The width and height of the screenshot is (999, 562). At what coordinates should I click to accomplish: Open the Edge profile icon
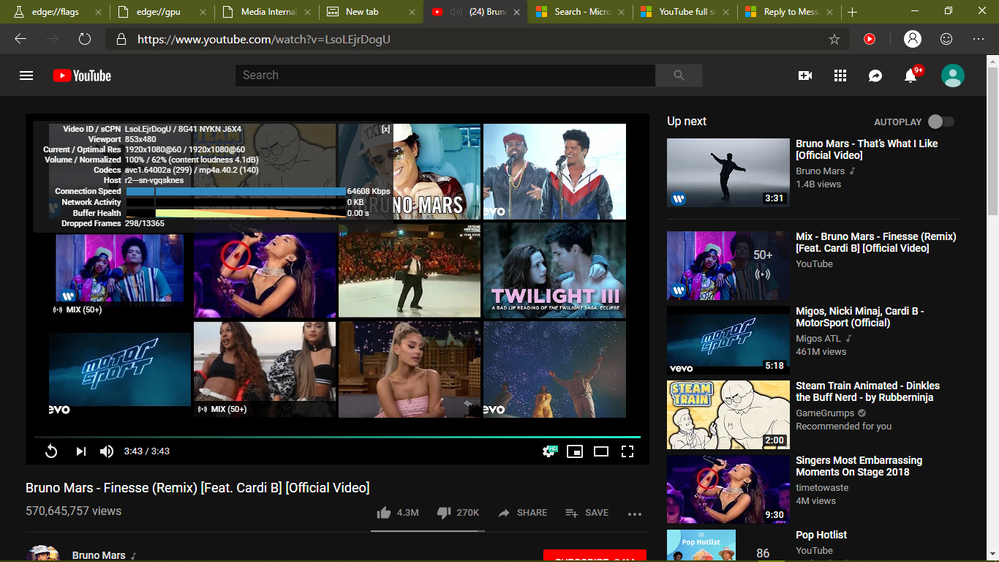912,39
